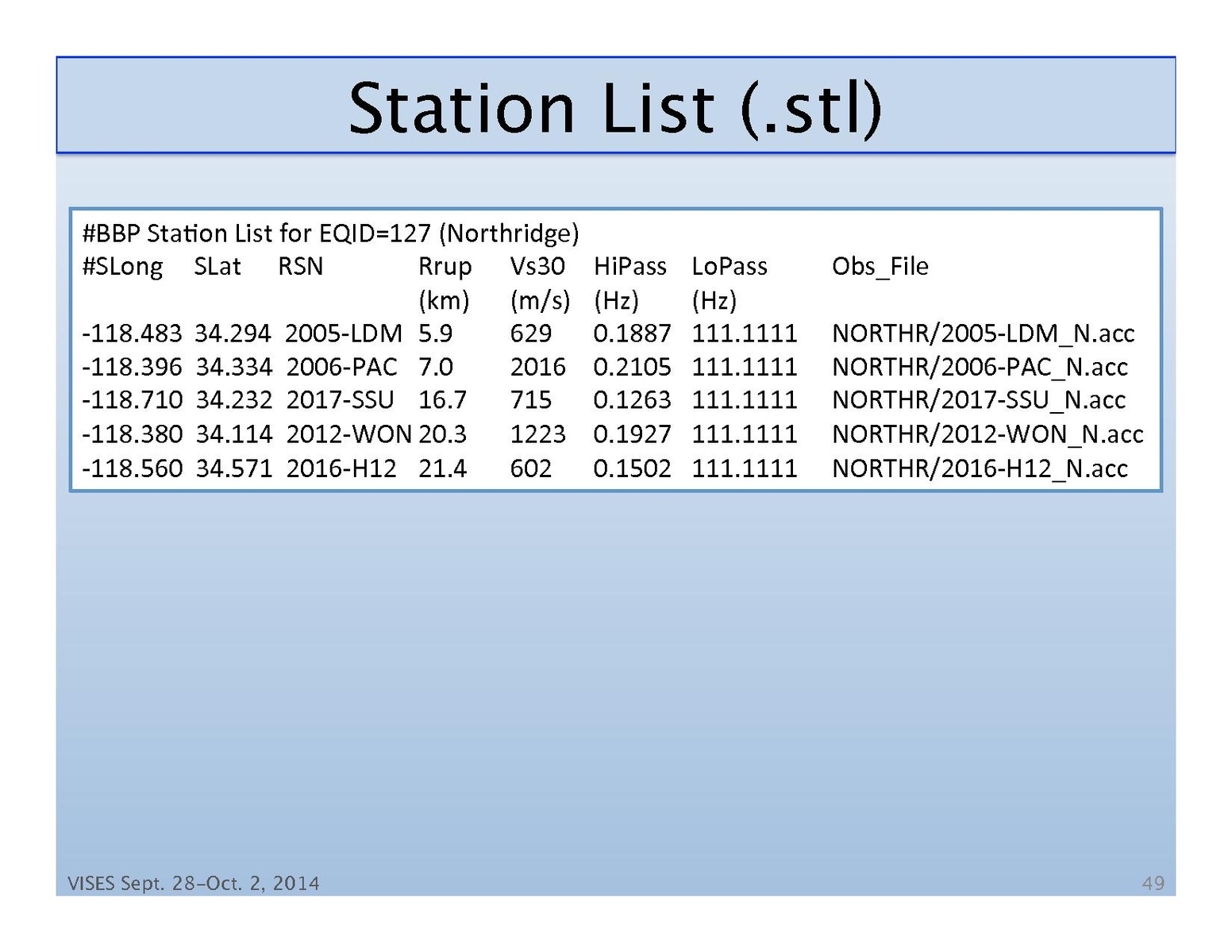The image size is (1232, 952).
Task: Click the file path "NORTHR/2016-H12_N.acc"
Action: (x=979, y=468)
